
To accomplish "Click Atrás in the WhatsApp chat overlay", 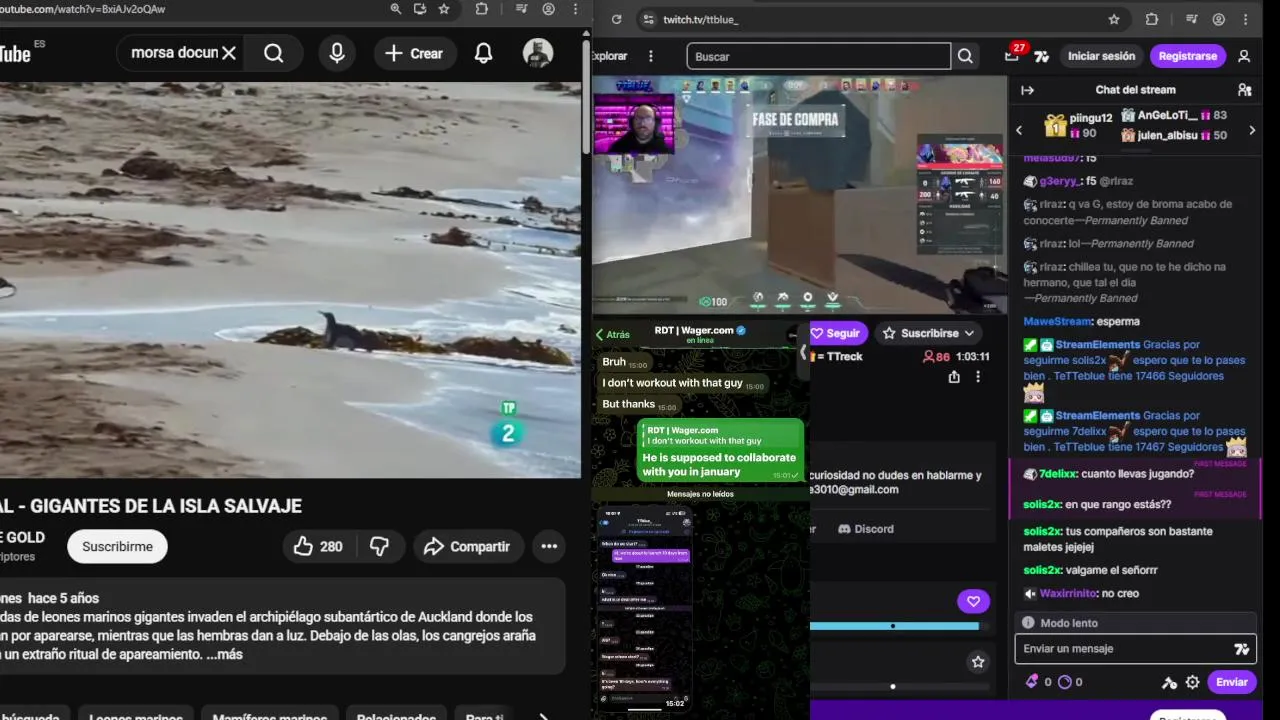I will pos(612,335).
